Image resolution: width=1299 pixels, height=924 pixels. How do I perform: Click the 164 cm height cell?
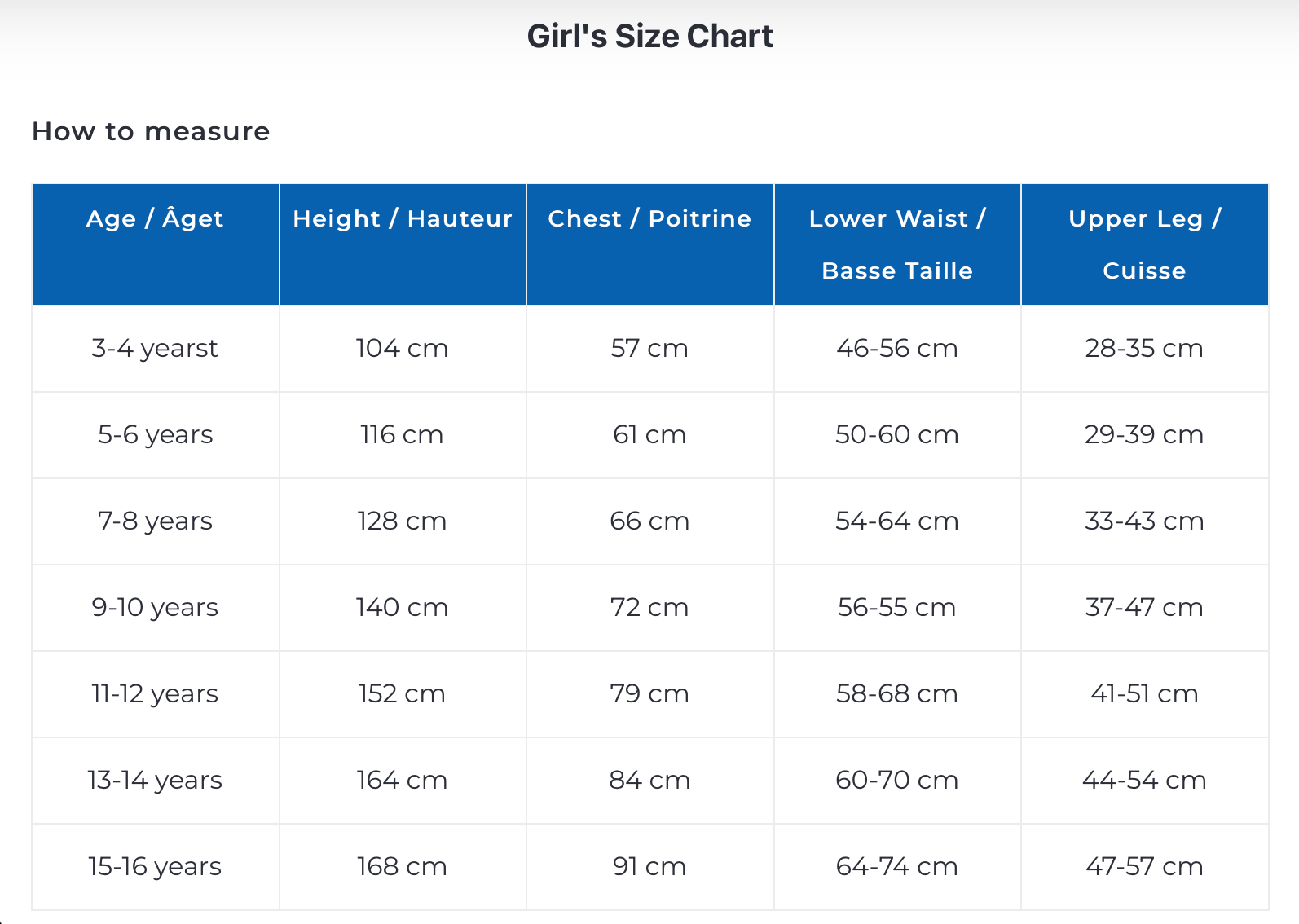coord(402,780)
